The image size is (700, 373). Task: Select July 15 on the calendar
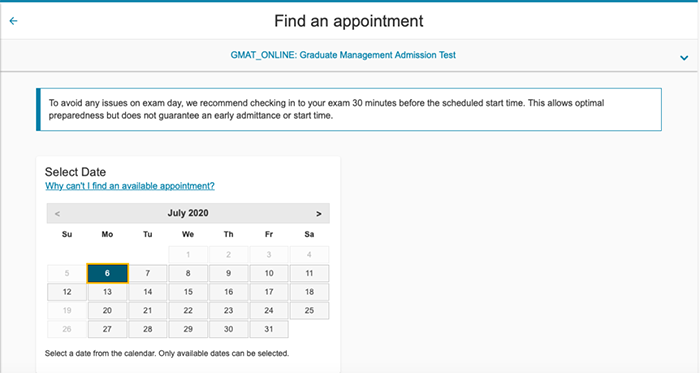pos(188,292)
